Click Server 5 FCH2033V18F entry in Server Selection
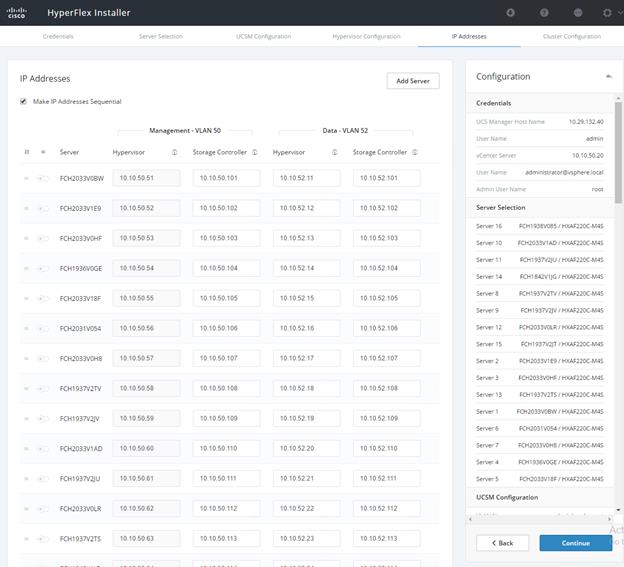This screenshot has width=624, height=567. click(x=540, y=479)
